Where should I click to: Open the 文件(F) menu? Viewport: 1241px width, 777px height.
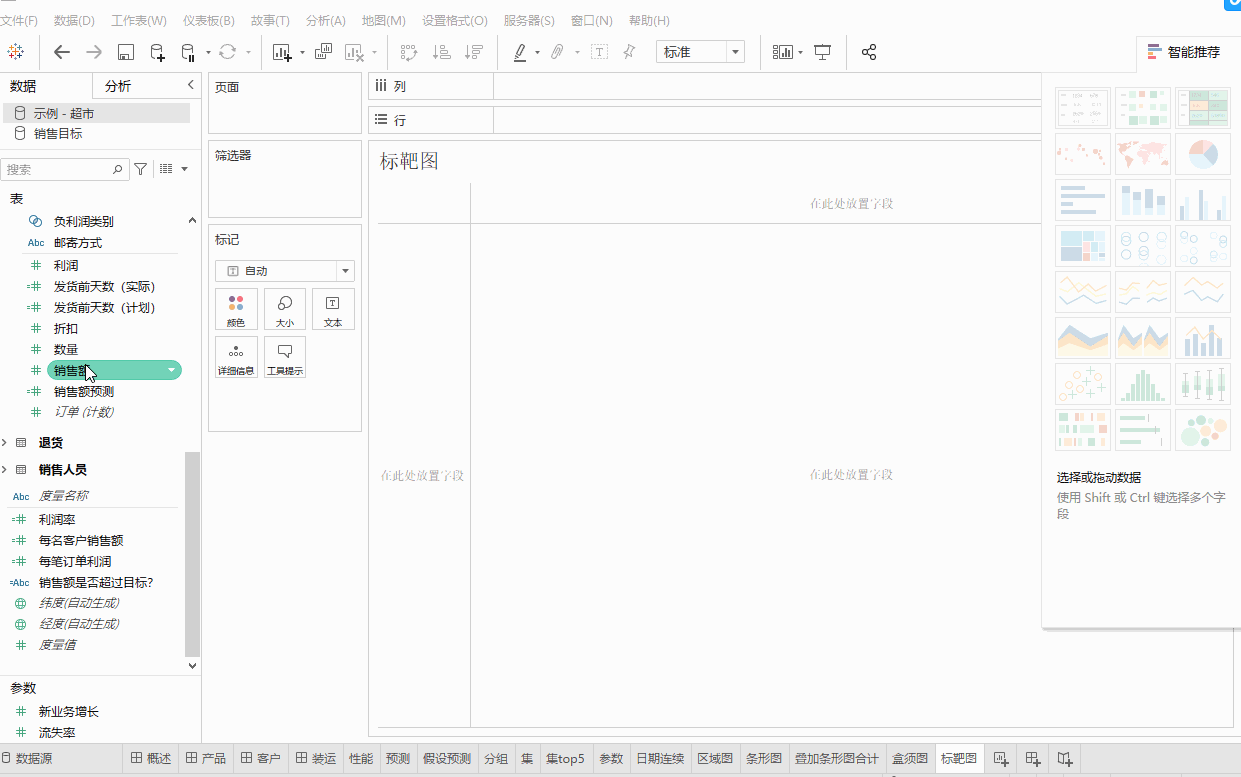19,21
